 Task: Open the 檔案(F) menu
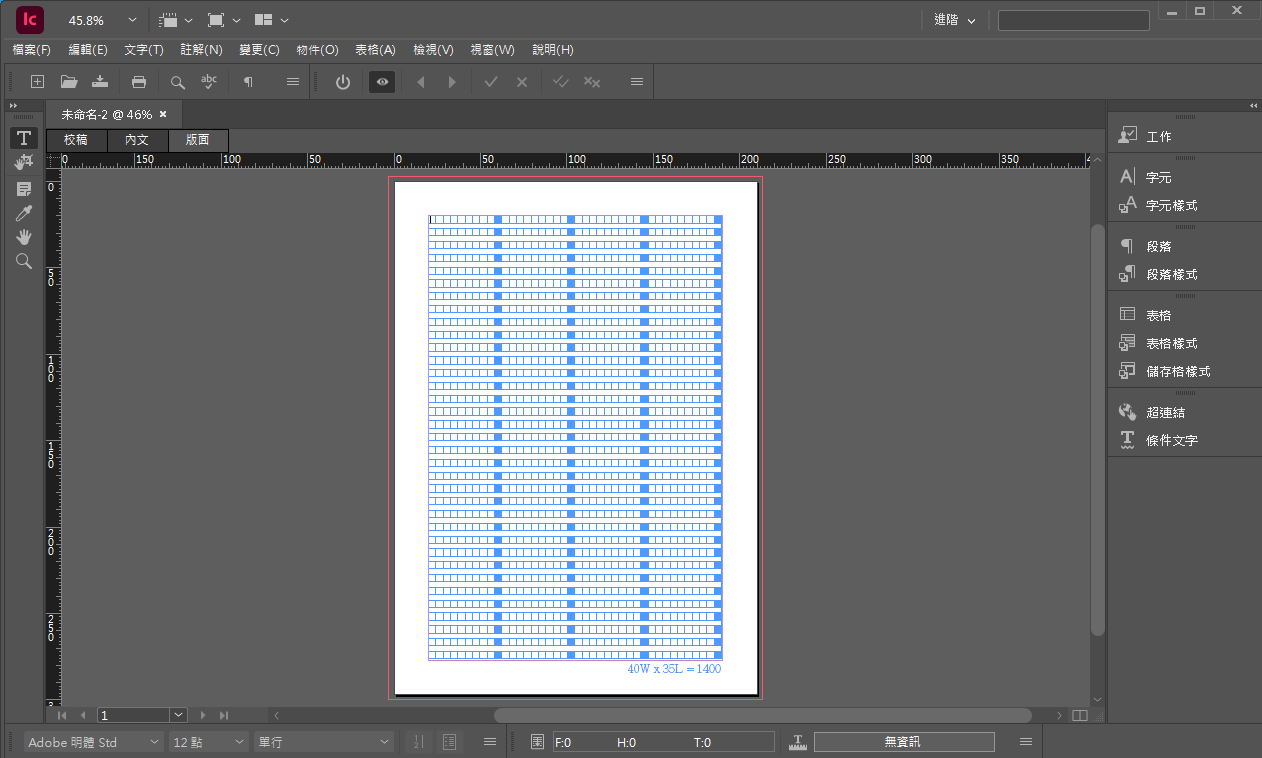click(x=32, y=50)
